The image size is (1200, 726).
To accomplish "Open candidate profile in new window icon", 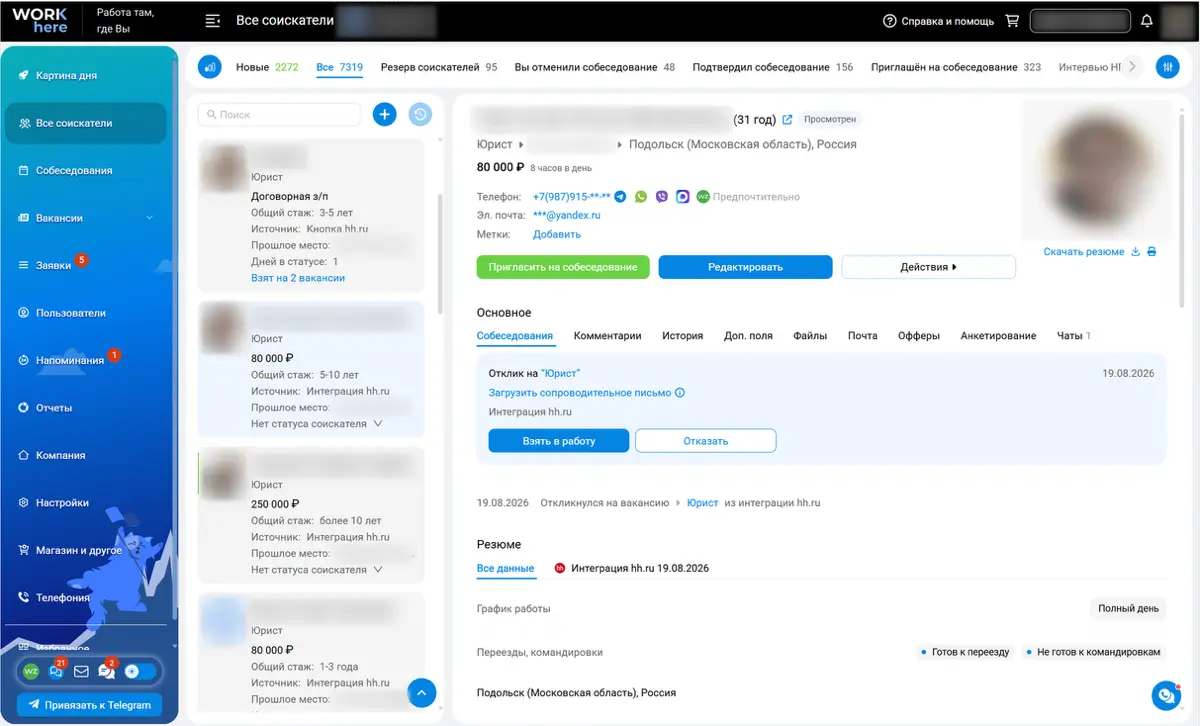I will [x=787, y=120].
